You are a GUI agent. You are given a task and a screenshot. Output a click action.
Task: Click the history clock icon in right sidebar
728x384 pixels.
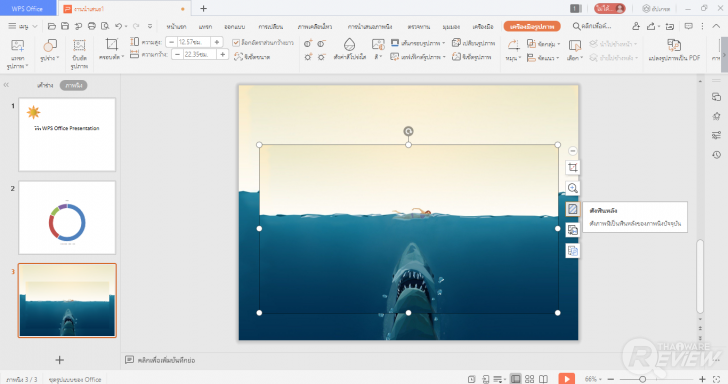[716, 155]
